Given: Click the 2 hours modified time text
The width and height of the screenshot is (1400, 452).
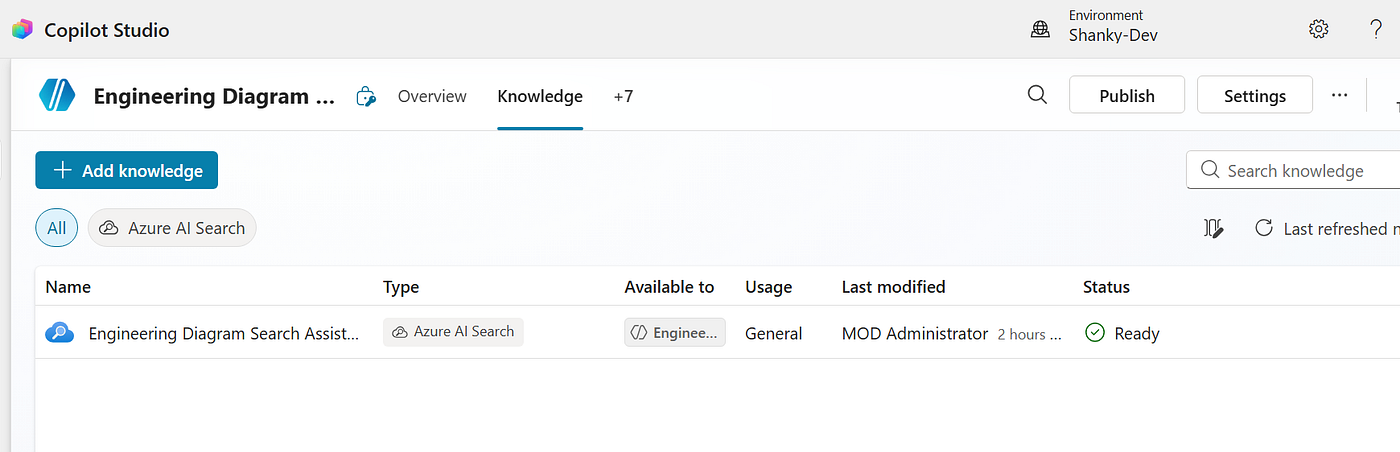Looking at the screenshot, I should pos(1029,334).
